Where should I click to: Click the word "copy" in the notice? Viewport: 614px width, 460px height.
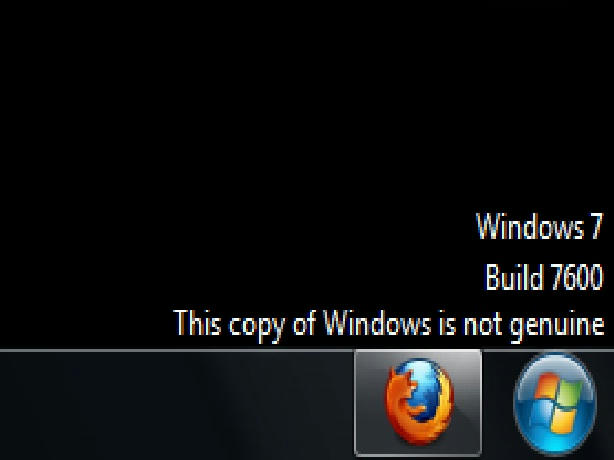[256, 327]
